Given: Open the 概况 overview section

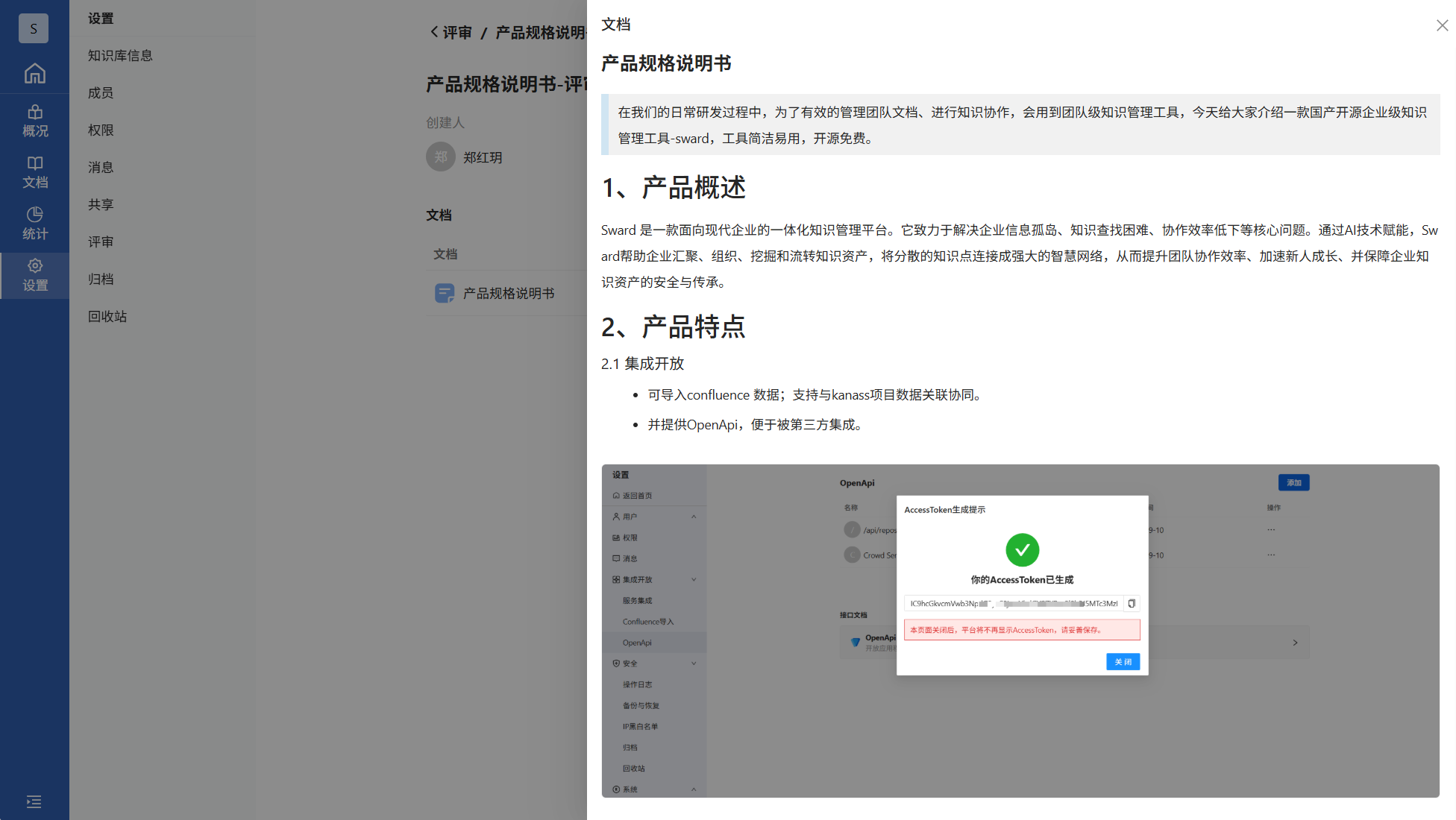Looking at the screenshot, I should (x=34, y=121).
